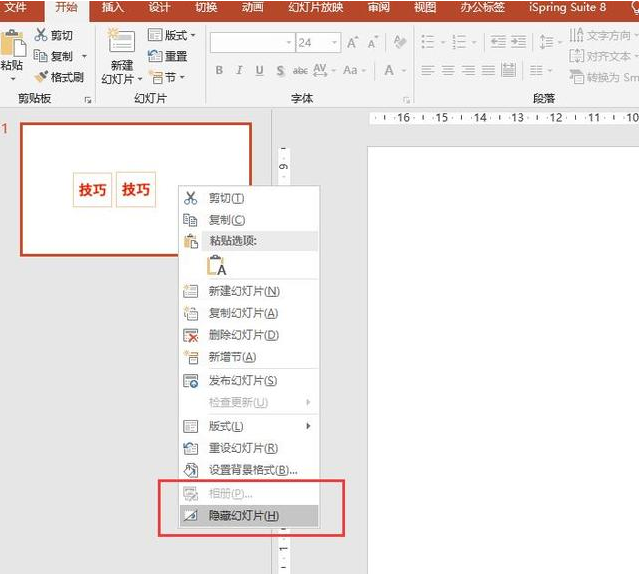Toggle Italic formatting button
This screenshot has height=574, width=640.
(x=240, y=71)
